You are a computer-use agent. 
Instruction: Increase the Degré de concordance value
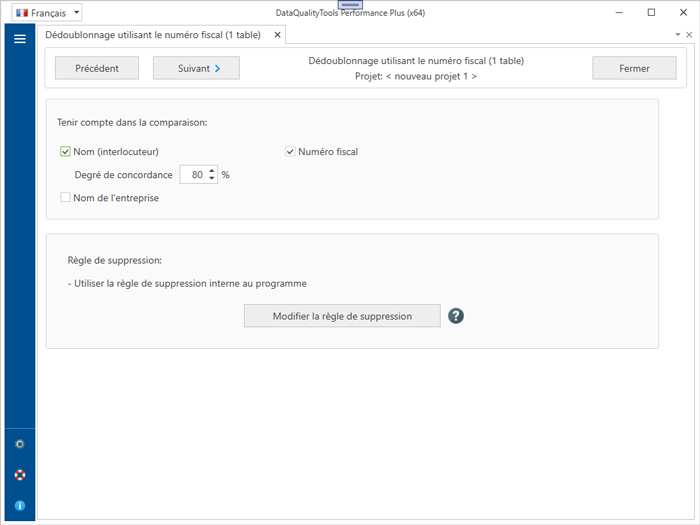point(212,171)
